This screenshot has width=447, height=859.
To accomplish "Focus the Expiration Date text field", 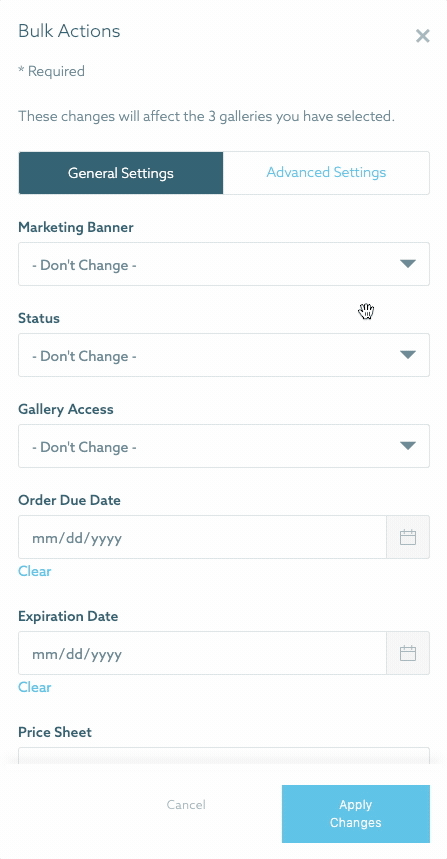I will pos(202,653).
